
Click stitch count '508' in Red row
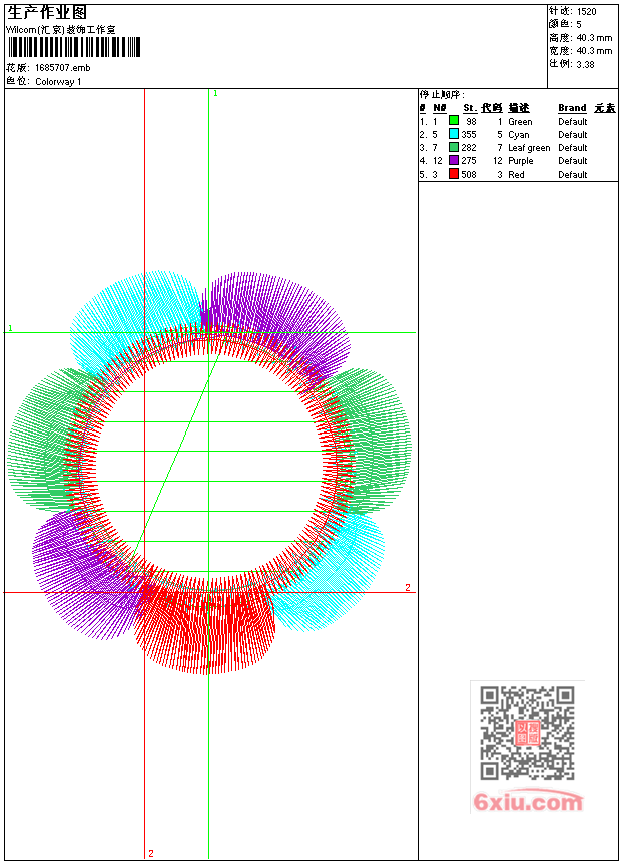[469, 175]
